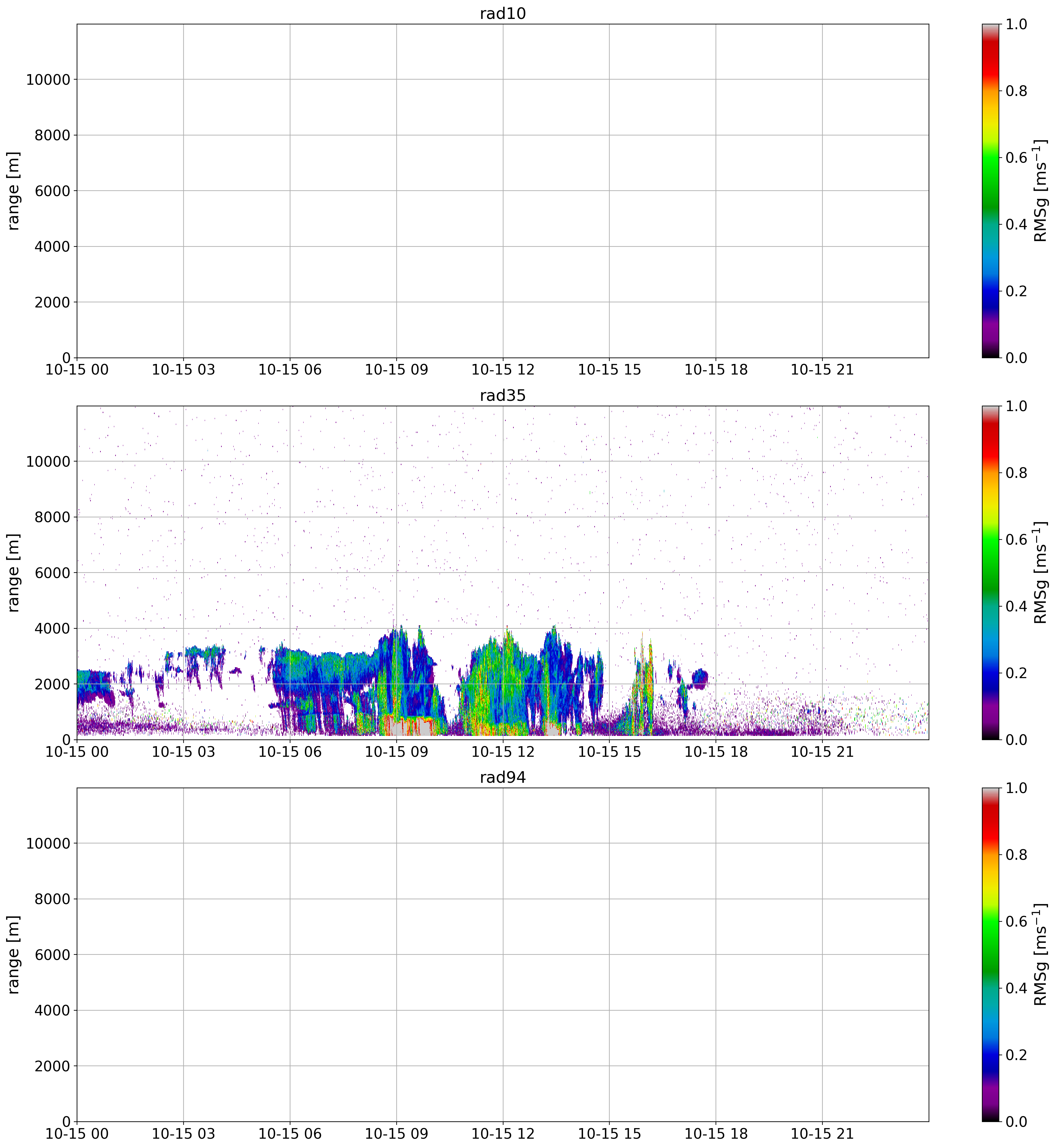Click the rad10 colorbar near 0.4
Image resolution: width=1057 pixels, height=1148 pixels.
point(991,224)
